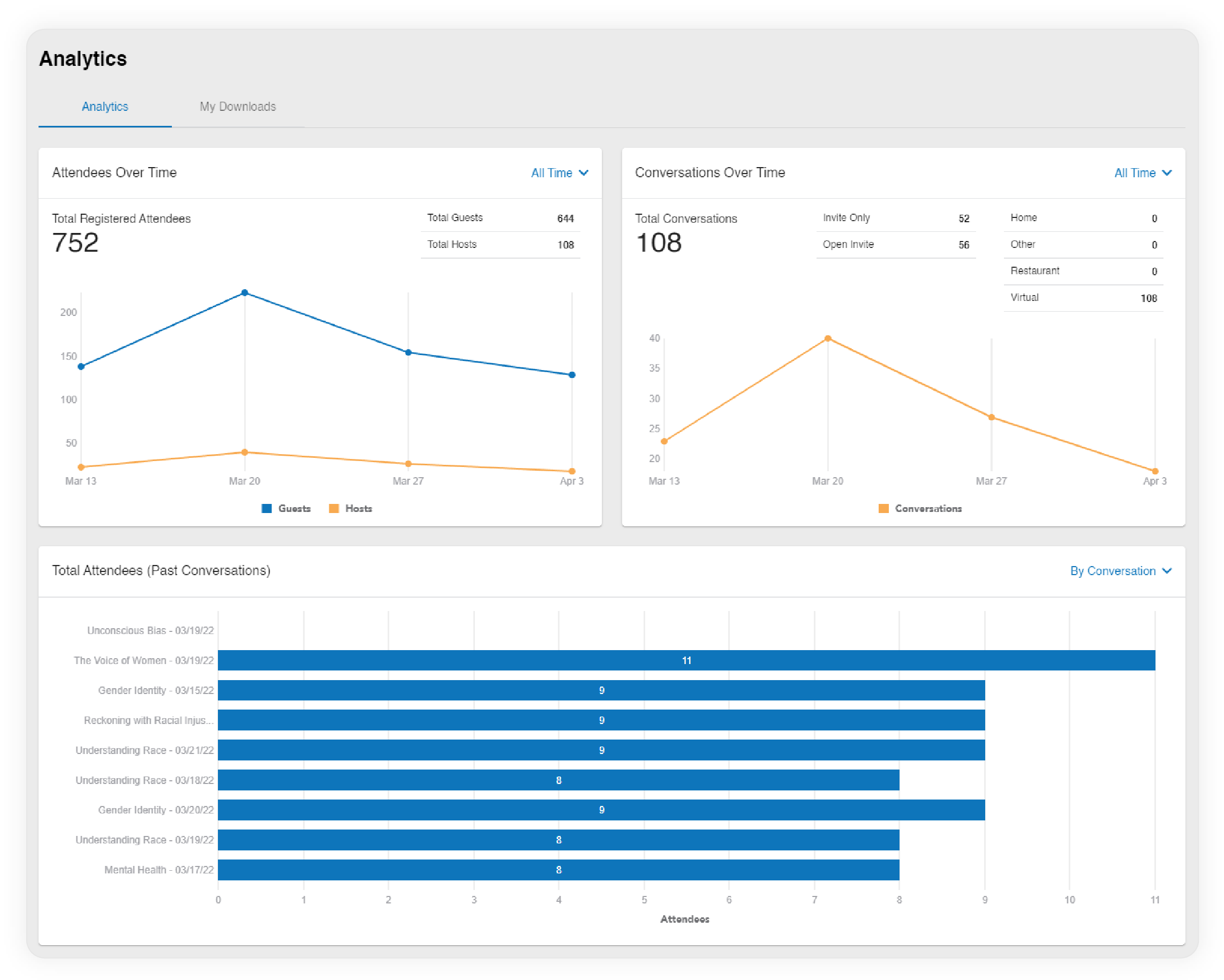Click Total Attendees (Past Conversations) title

pyautogui.click(x=161, y=571)
